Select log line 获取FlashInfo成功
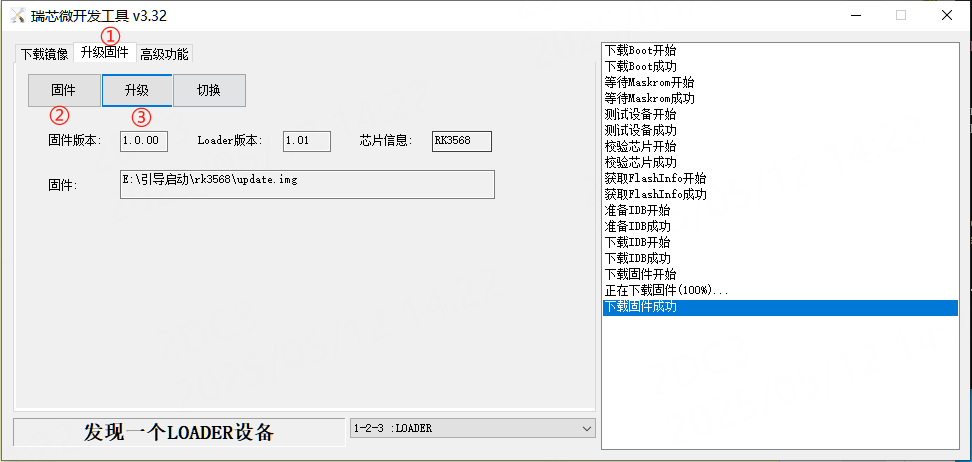 point(780,195)
